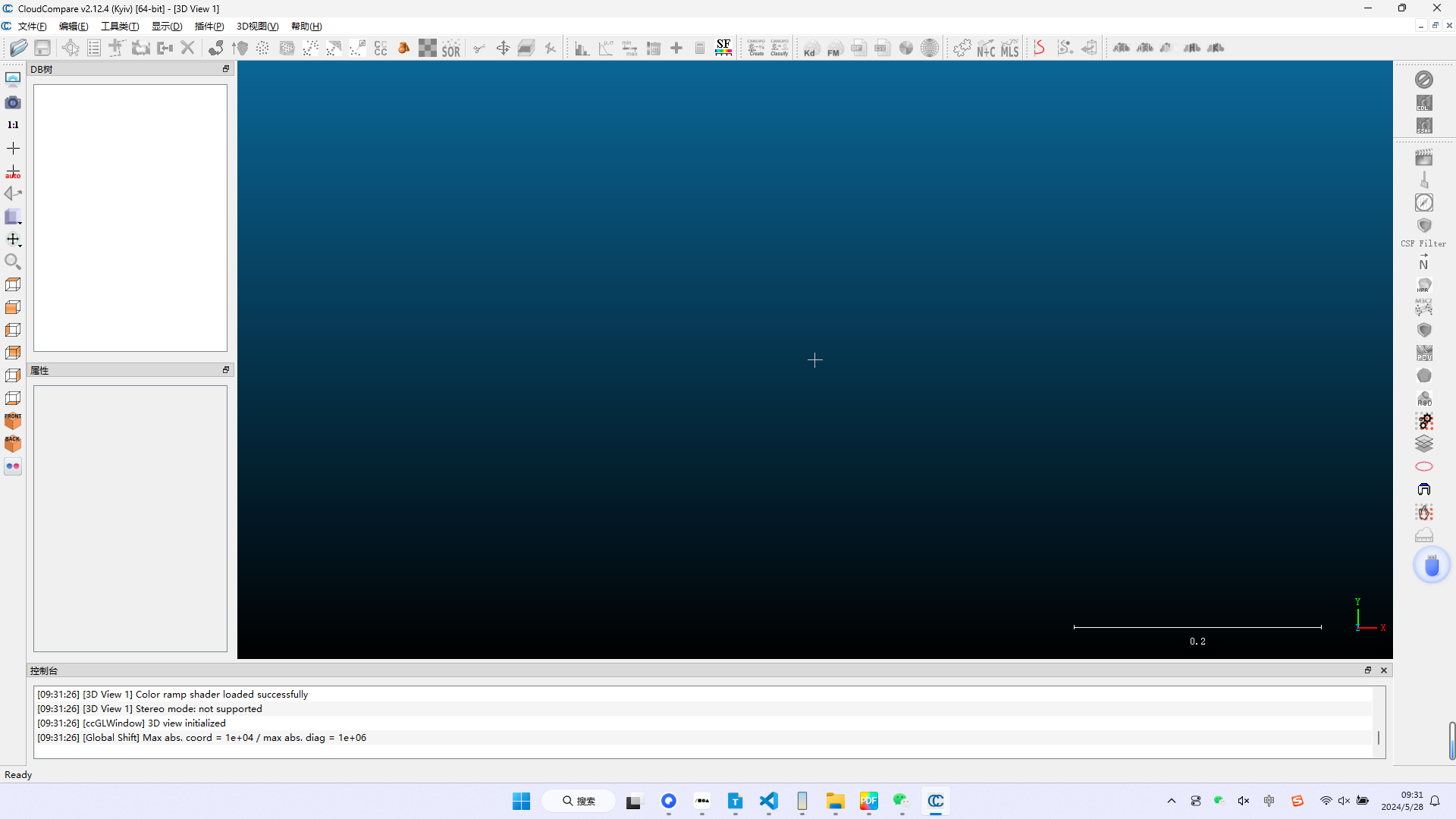Click the console vertical scrollbar
Viewport: 1456px width, 819px height.
click(x=1378, y=736)
